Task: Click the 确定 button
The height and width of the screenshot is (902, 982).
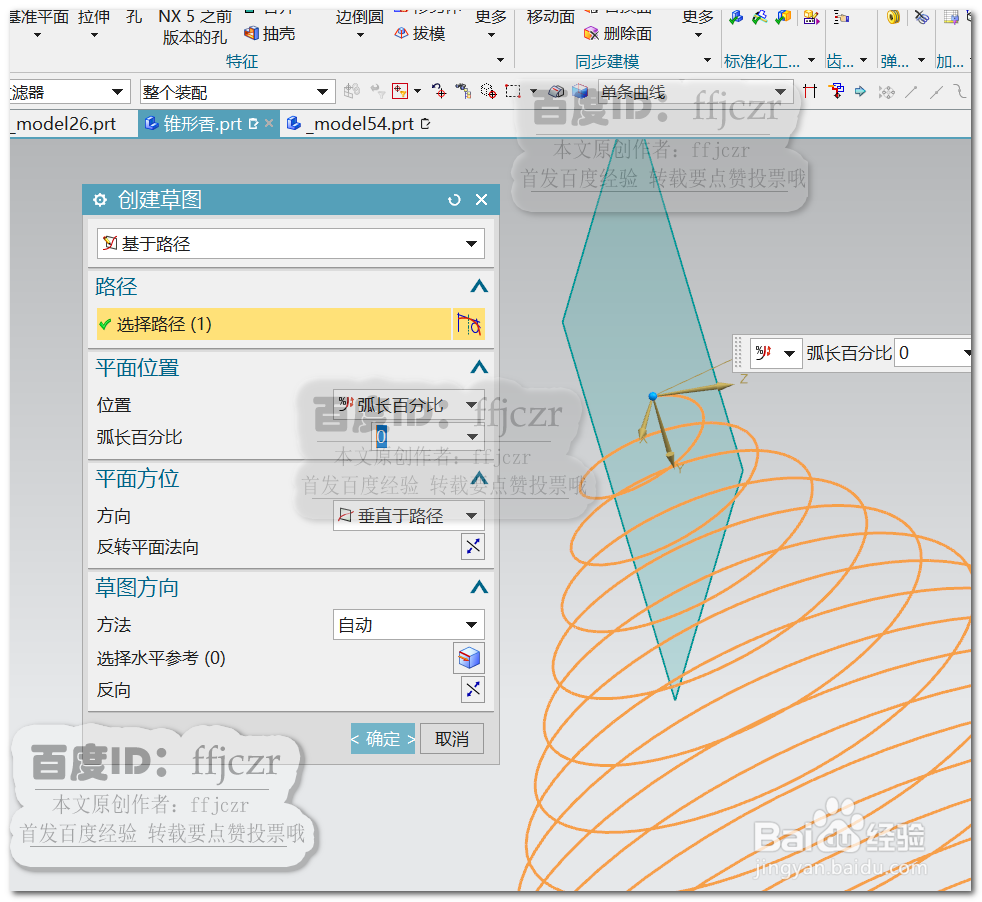Action: point(383,739)
